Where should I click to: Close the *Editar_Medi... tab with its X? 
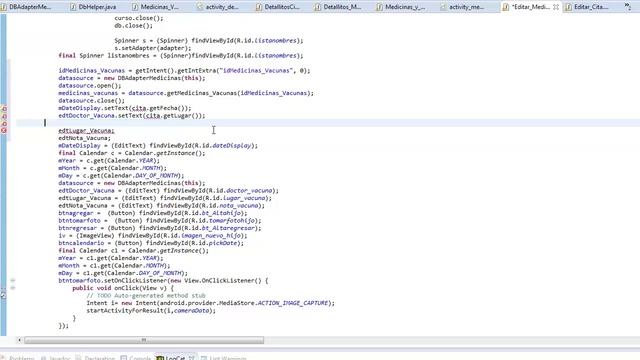click(x=556, y=7)
